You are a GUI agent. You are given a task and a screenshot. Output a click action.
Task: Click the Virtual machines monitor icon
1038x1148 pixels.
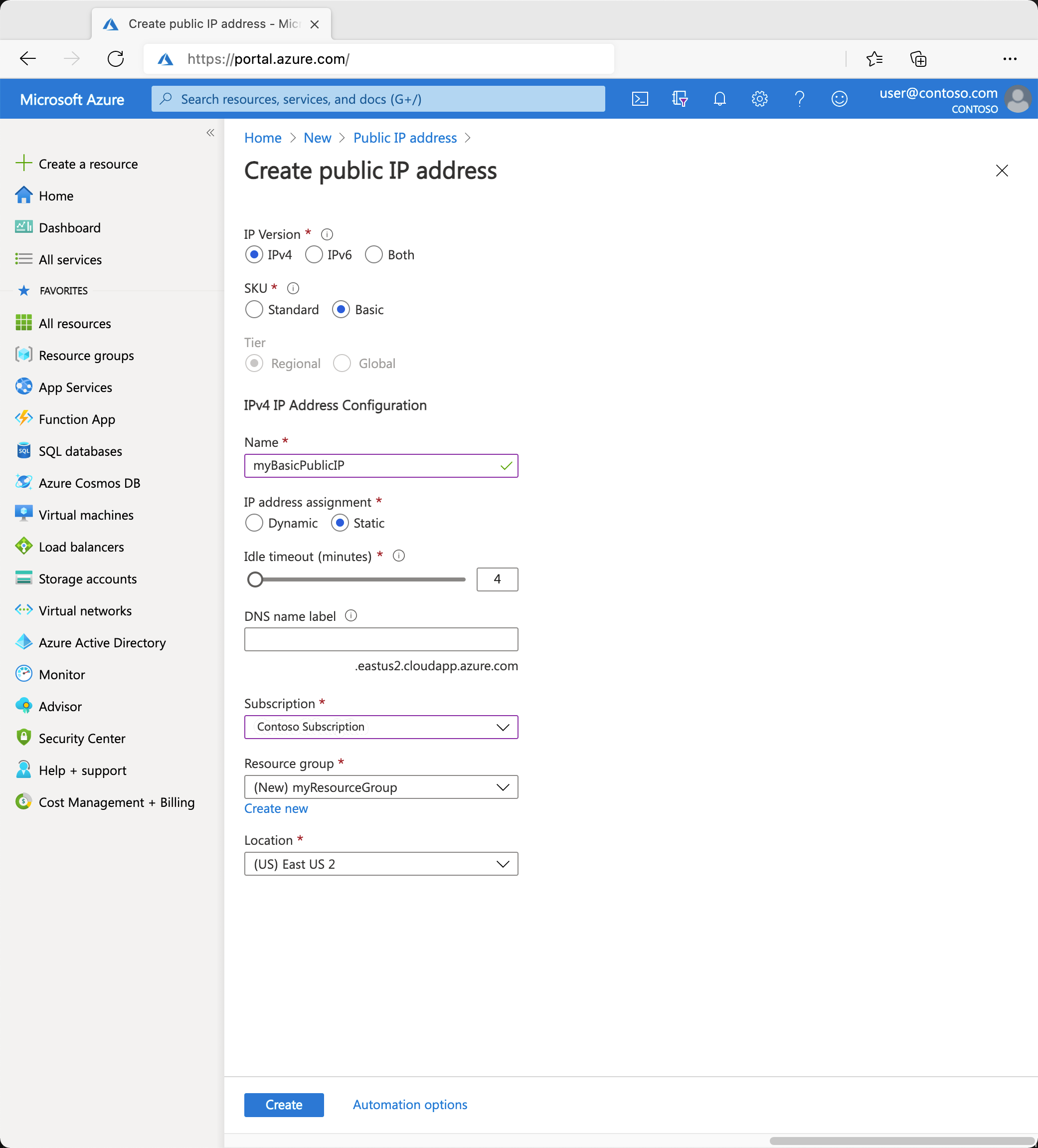pyautogui.click(x=23, y=514)
